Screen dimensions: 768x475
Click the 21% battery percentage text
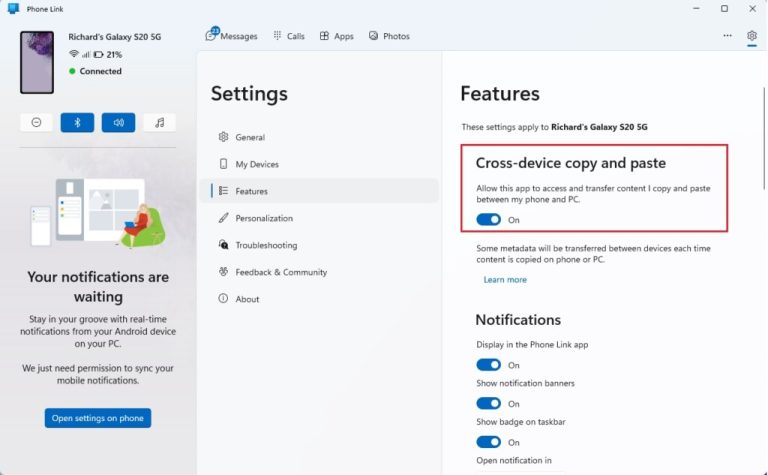[114, 54]
